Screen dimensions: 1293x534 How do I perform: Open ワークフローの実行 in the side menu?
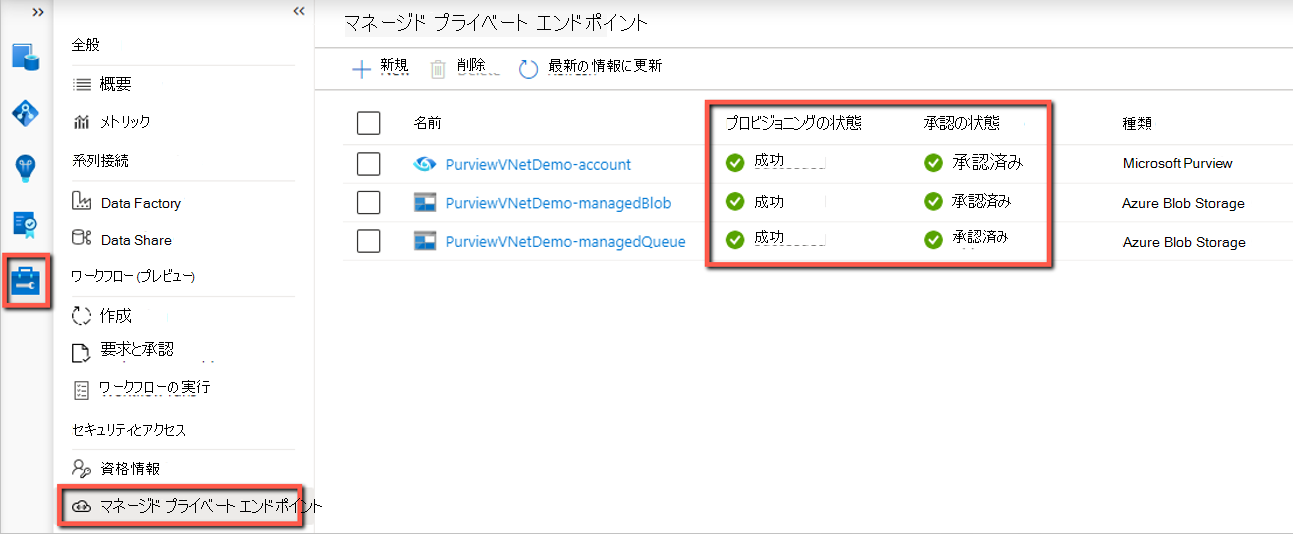(154, 387)
